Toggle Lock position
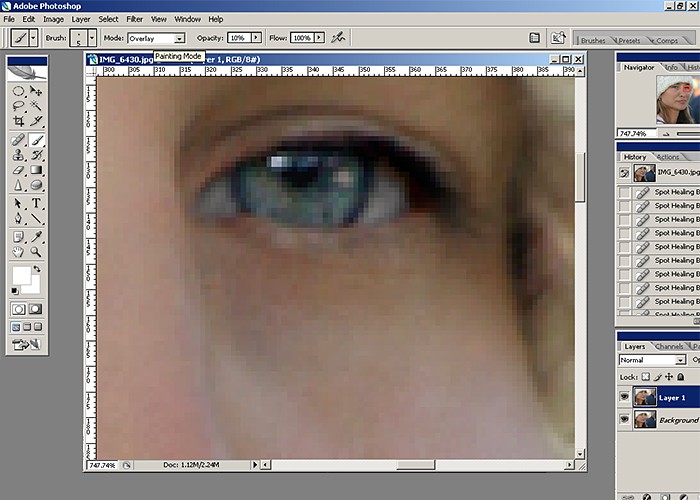 [x=669, y=377]
